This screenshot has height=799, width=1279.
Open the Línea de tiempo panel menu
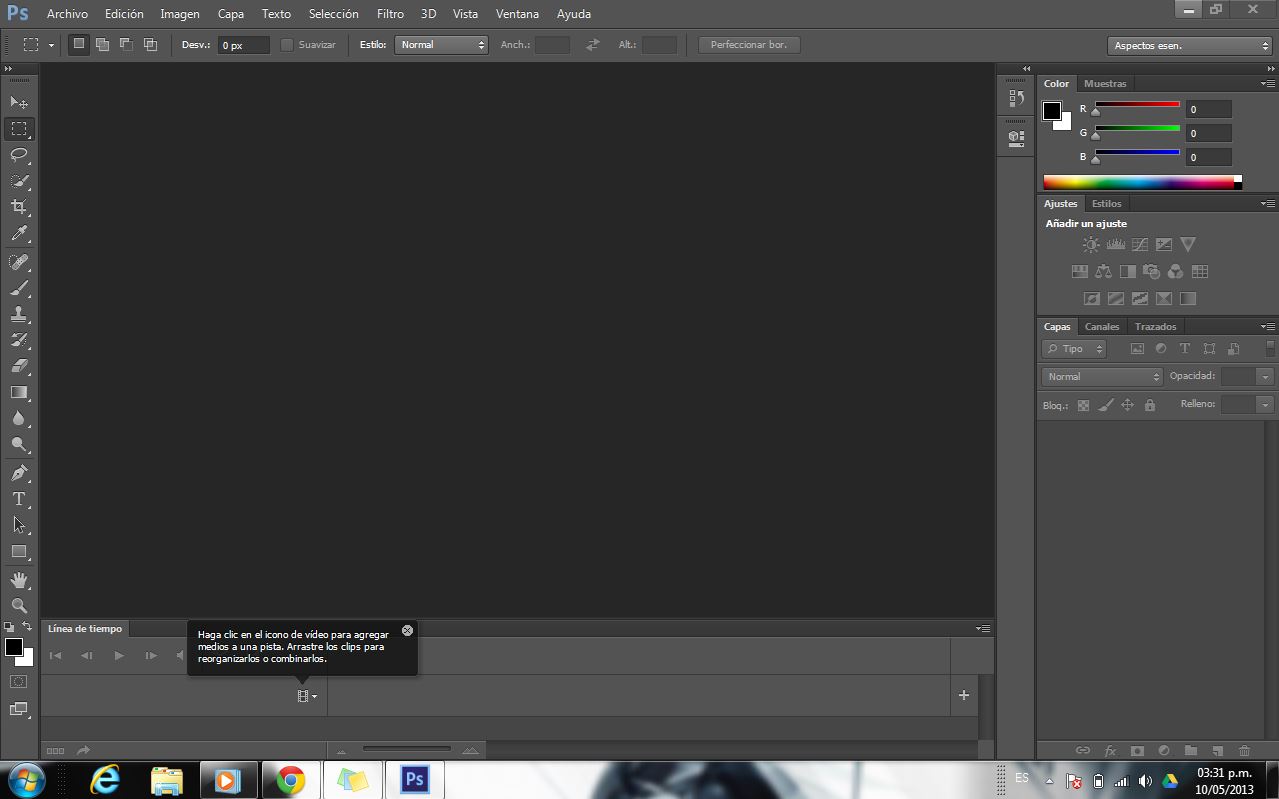pos(983,629)
